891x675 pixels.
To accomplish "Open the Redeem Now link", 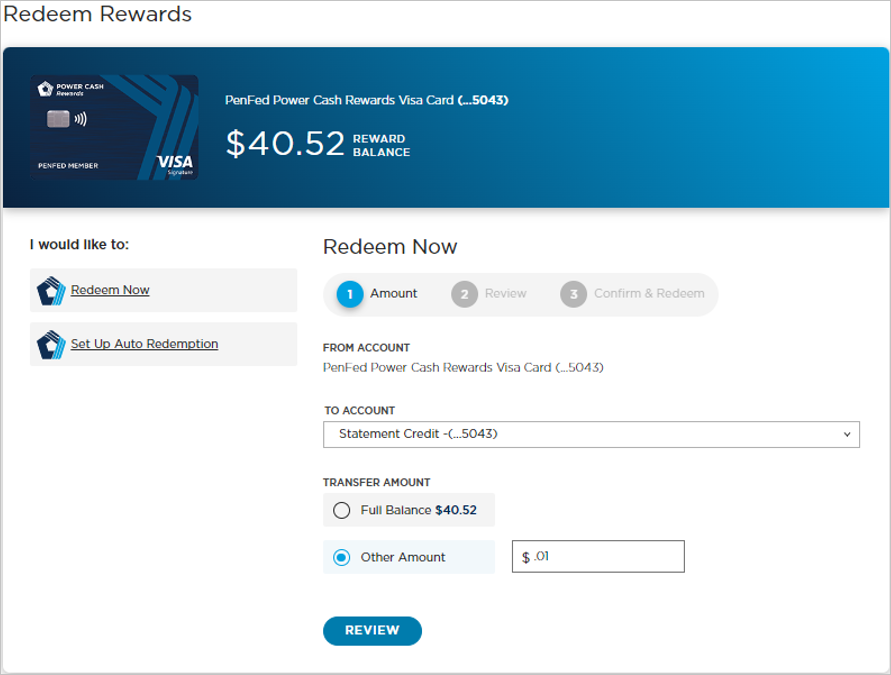I will coord(110,290).
